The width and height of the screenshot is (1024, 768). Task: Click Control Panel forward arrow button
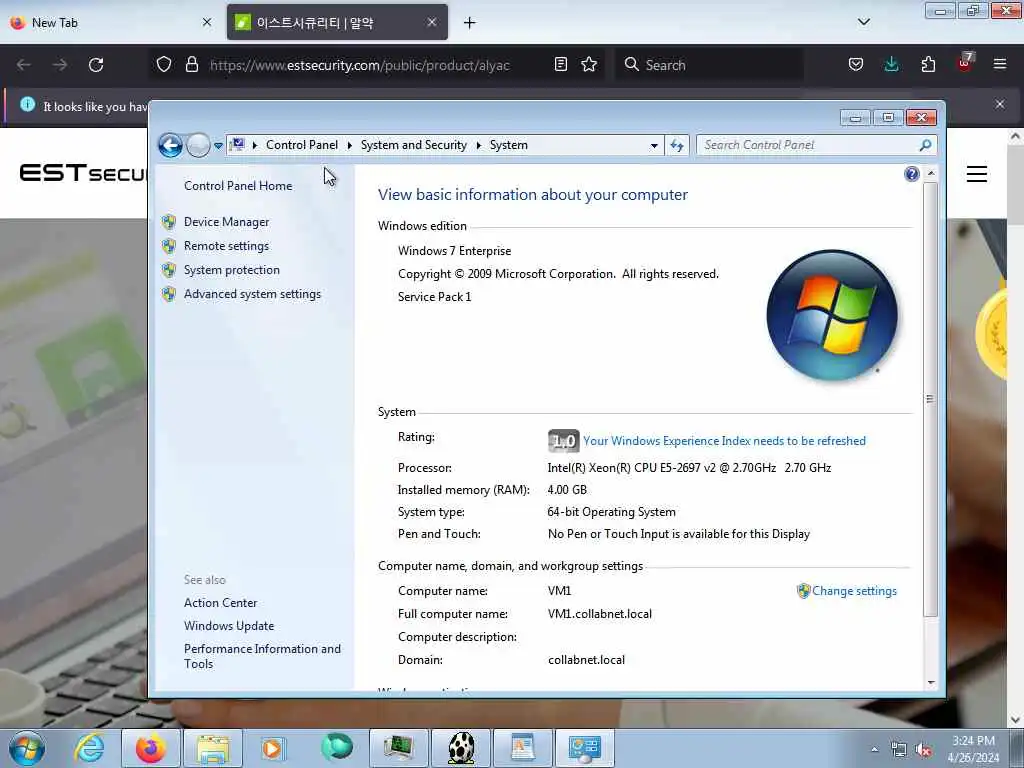[198, 145]
